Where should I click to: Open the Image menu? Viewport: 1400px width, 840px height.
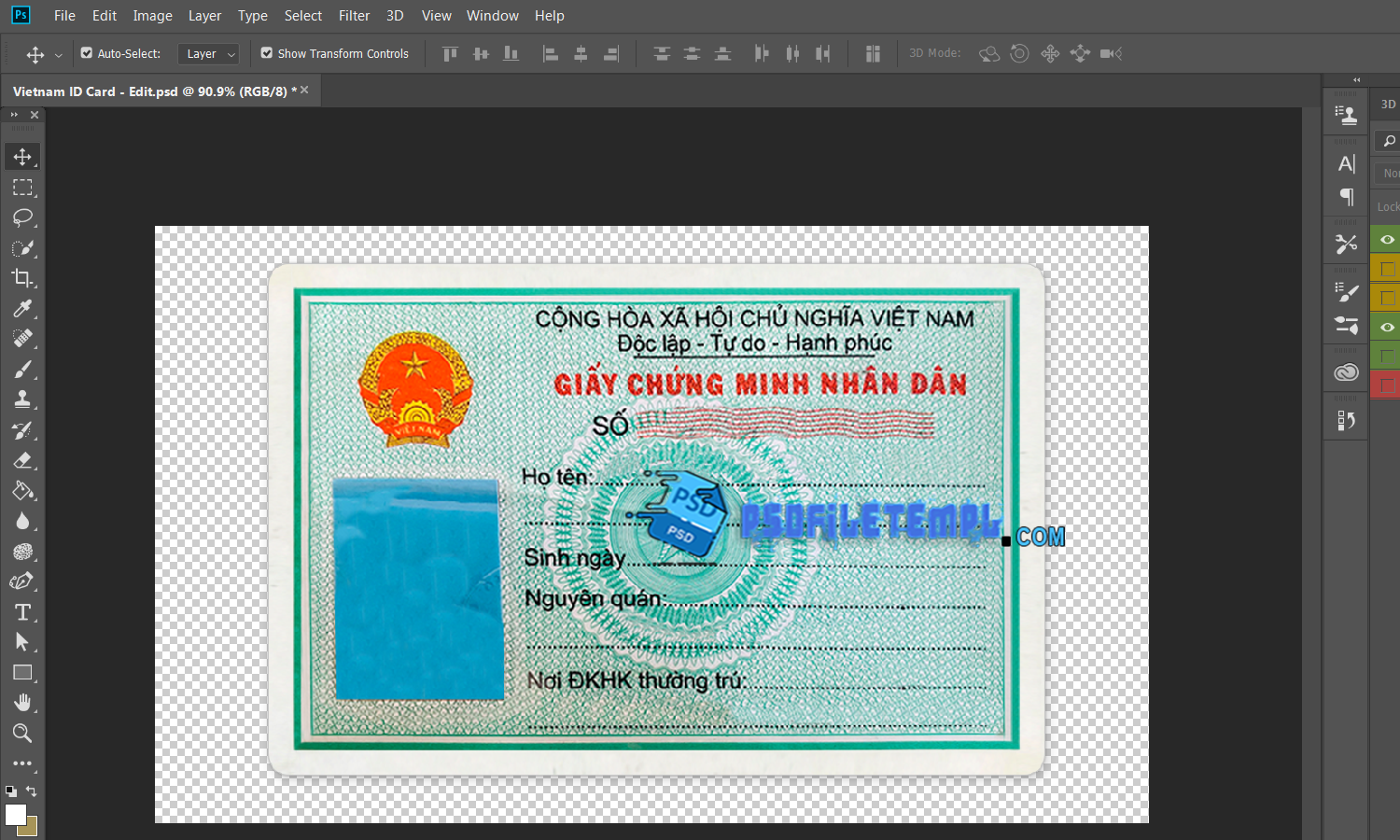coord(152,16)
